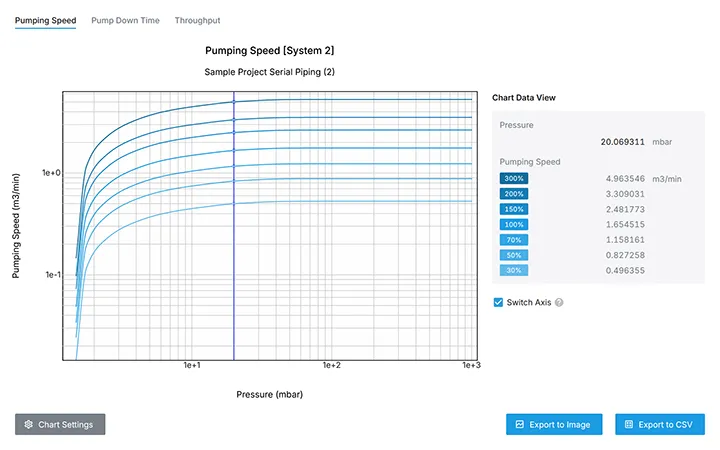Select the 70% speed legend badge

coord(514,240)
